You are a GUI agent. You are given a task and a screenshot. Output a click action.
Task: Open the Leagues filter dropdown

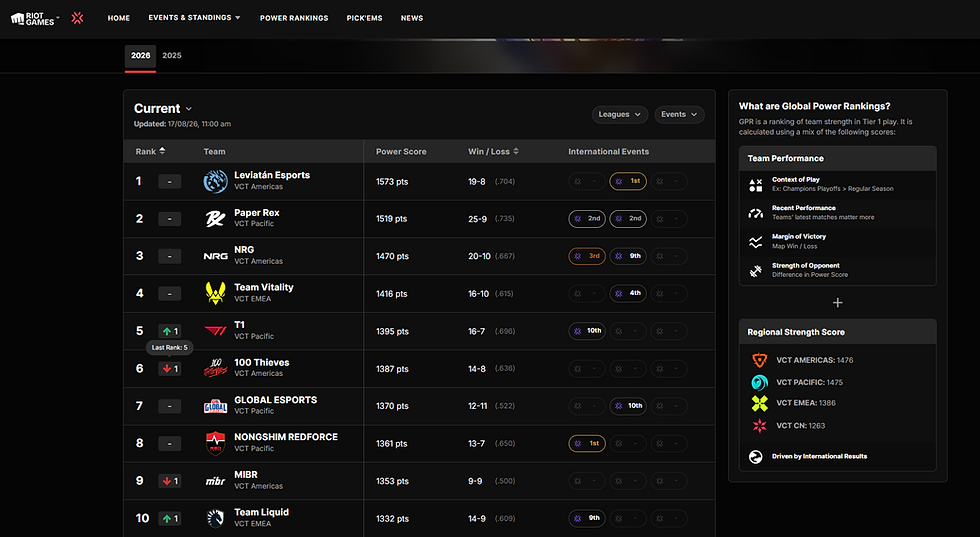619,114
